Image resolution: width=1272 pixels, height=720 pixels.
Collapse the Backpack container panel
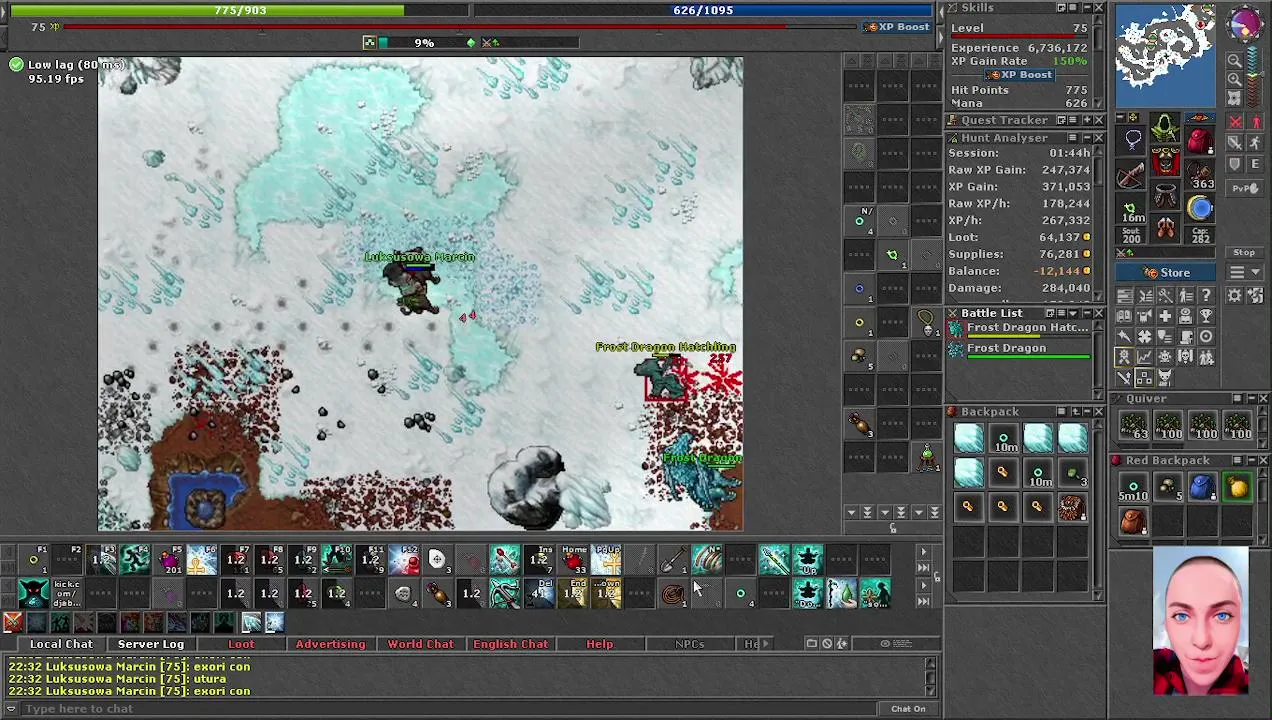point(1087,411)
